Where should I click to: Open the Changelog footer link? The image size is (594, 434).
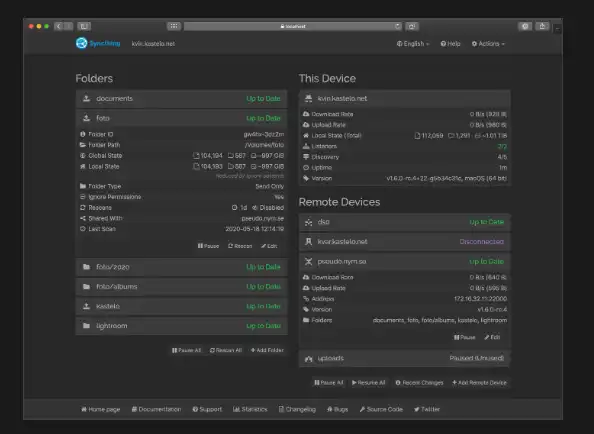click(297, 409)
